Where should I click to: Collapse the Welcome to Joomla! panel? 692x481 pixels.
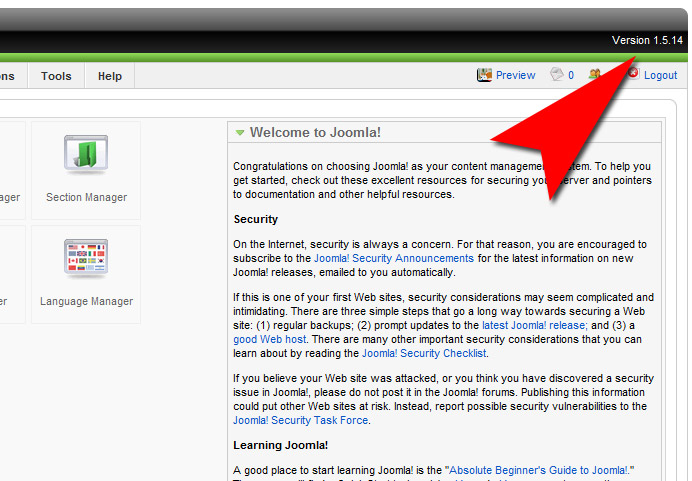[240, 132]
